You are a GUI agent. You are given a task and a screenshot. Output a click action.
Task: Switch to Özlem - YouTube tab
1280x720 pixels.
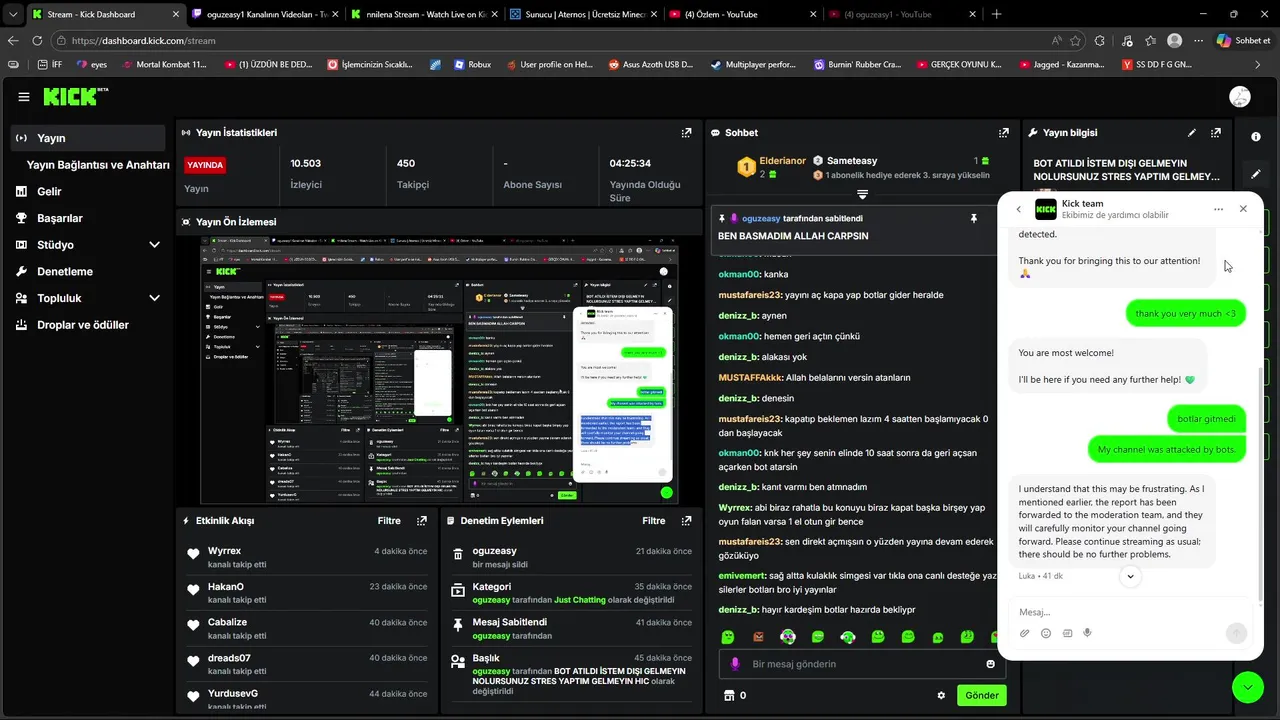[741, 14]
